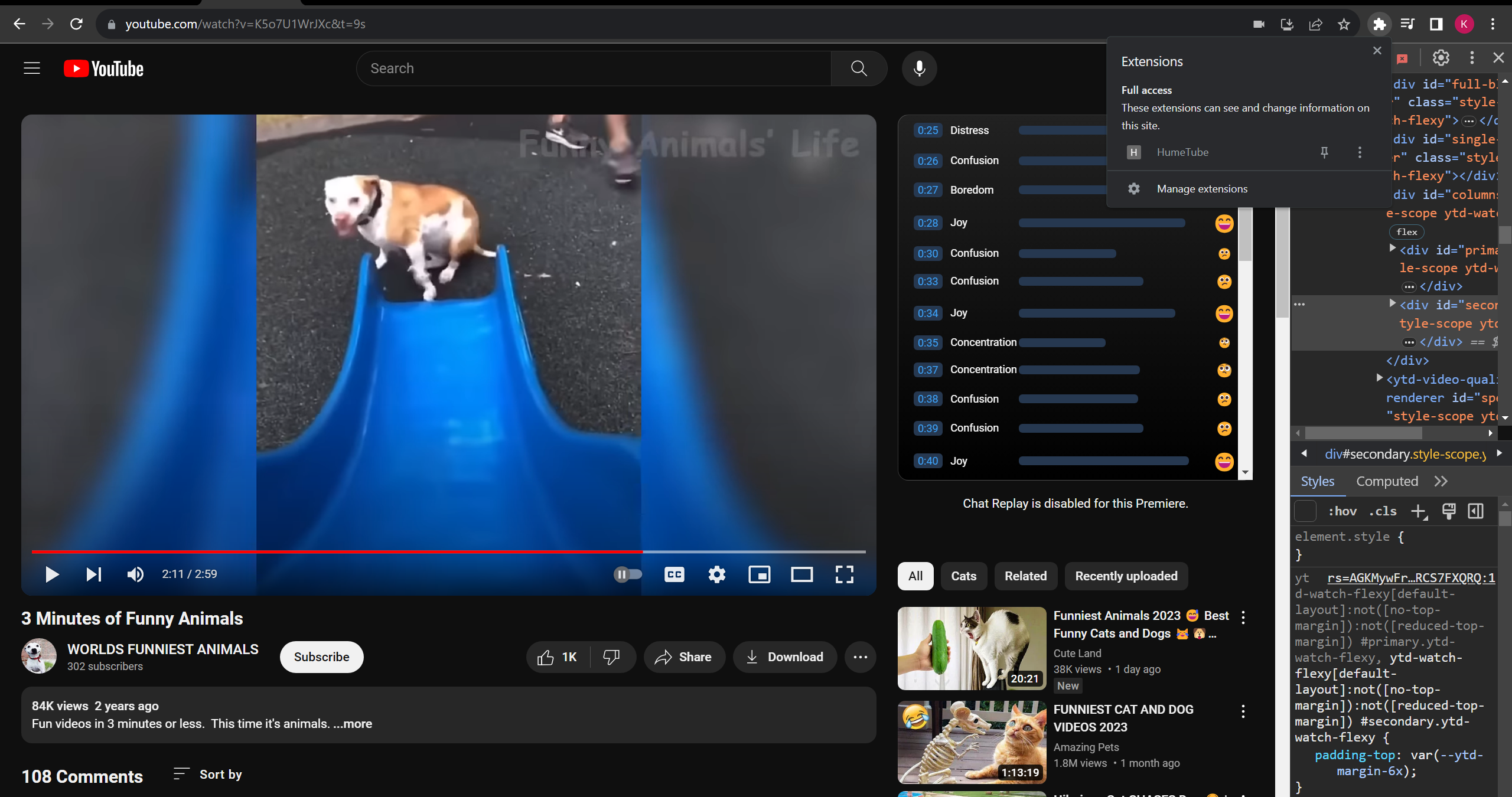Toggle the autoplay switch in player
The height and width of the screenshot is (797, 1512).
[627, 574]
